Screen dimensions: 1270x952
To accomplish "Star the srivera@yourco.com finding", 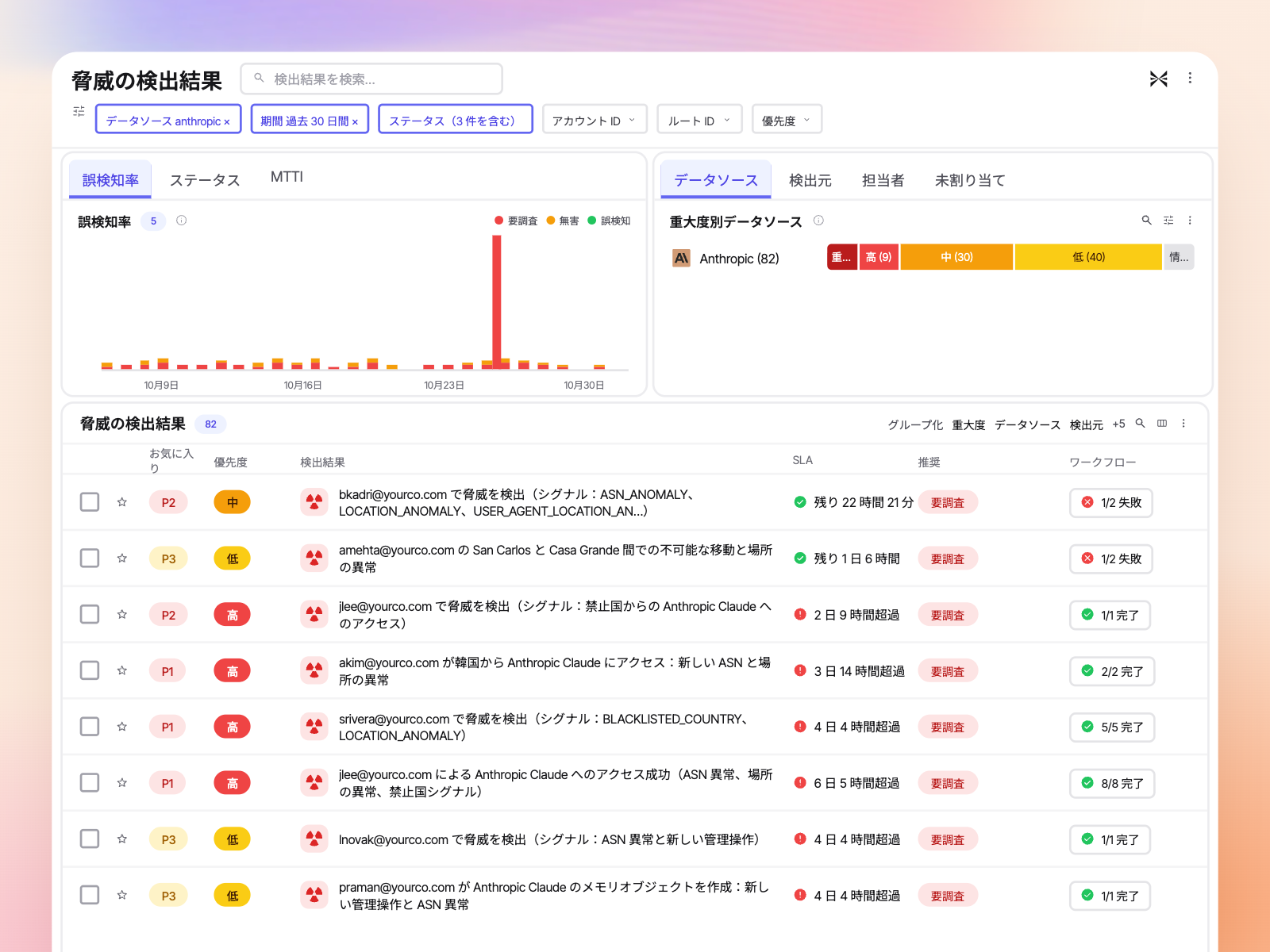I will coord(122,727).
